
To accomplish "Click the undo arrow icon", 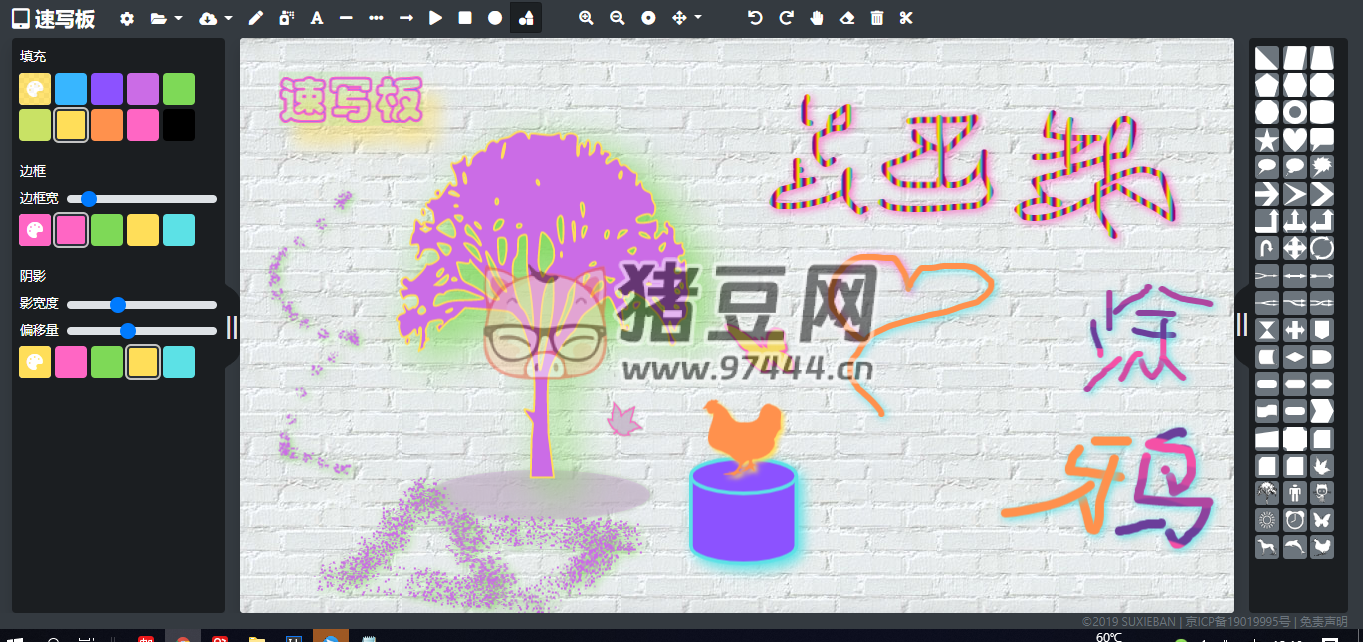I will tap(755, 18).
